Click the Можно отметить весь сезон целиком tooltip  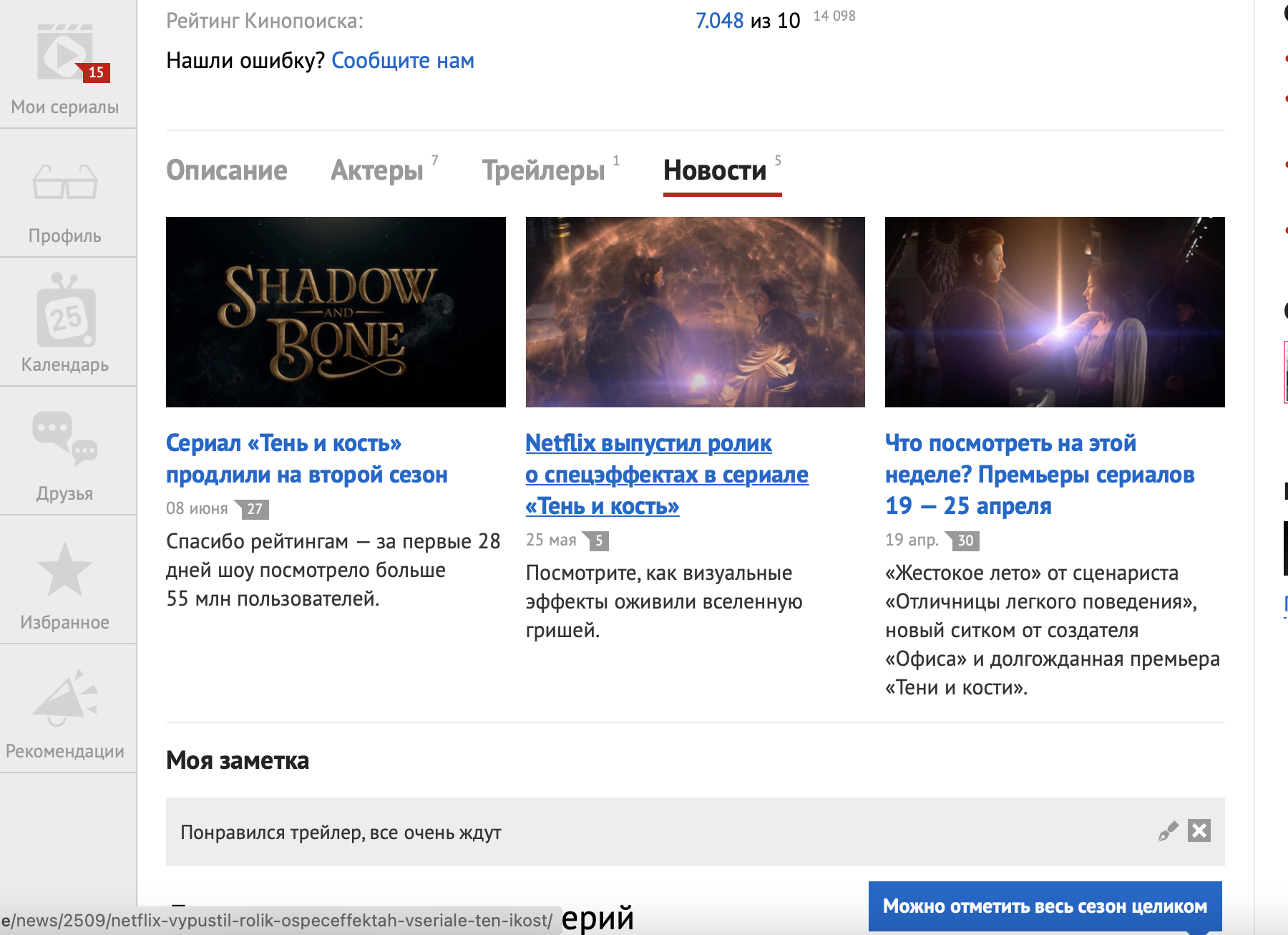pos(1045,906)
